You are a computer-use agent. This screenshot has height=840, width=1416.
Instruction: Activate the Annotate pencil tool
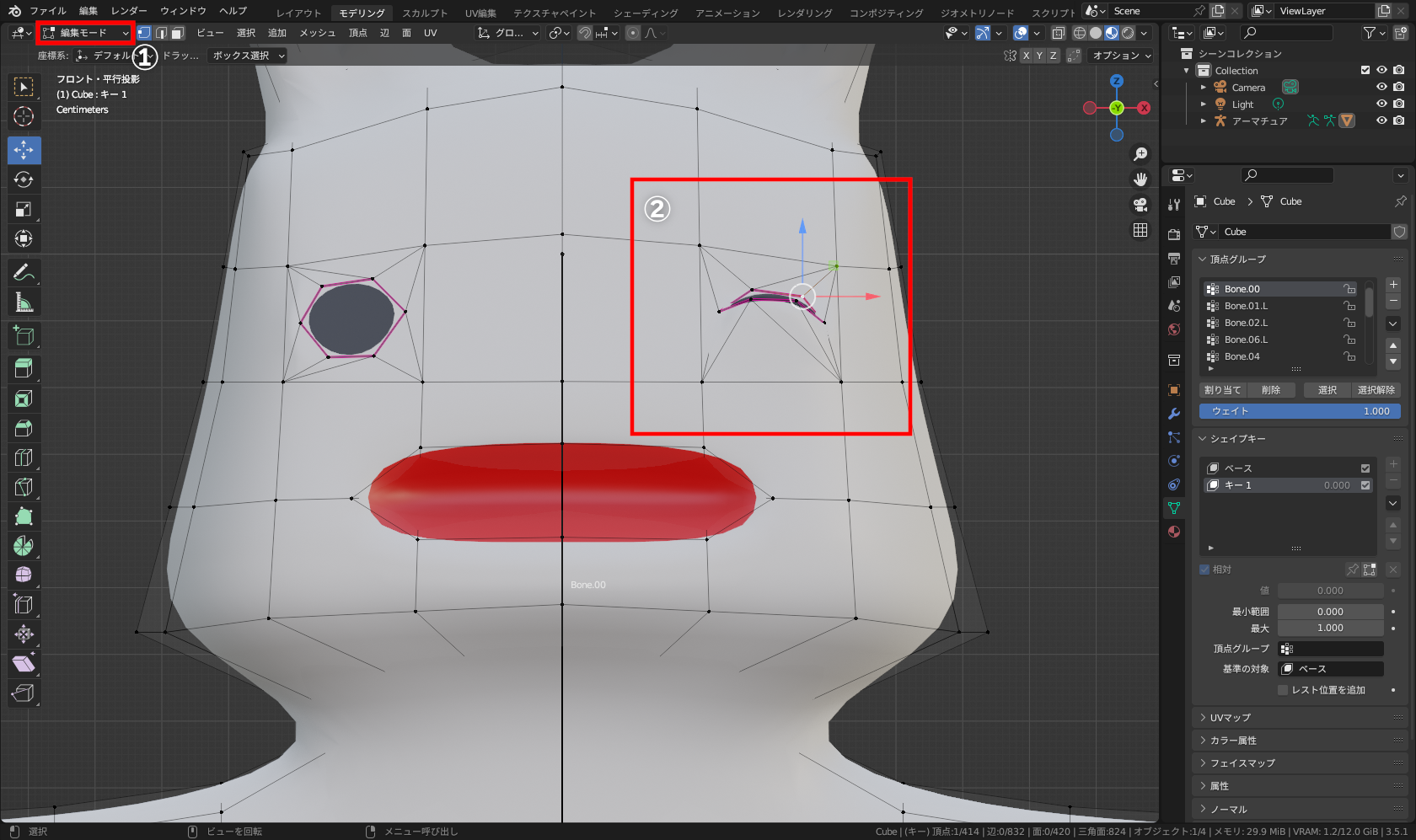point(24,272)
